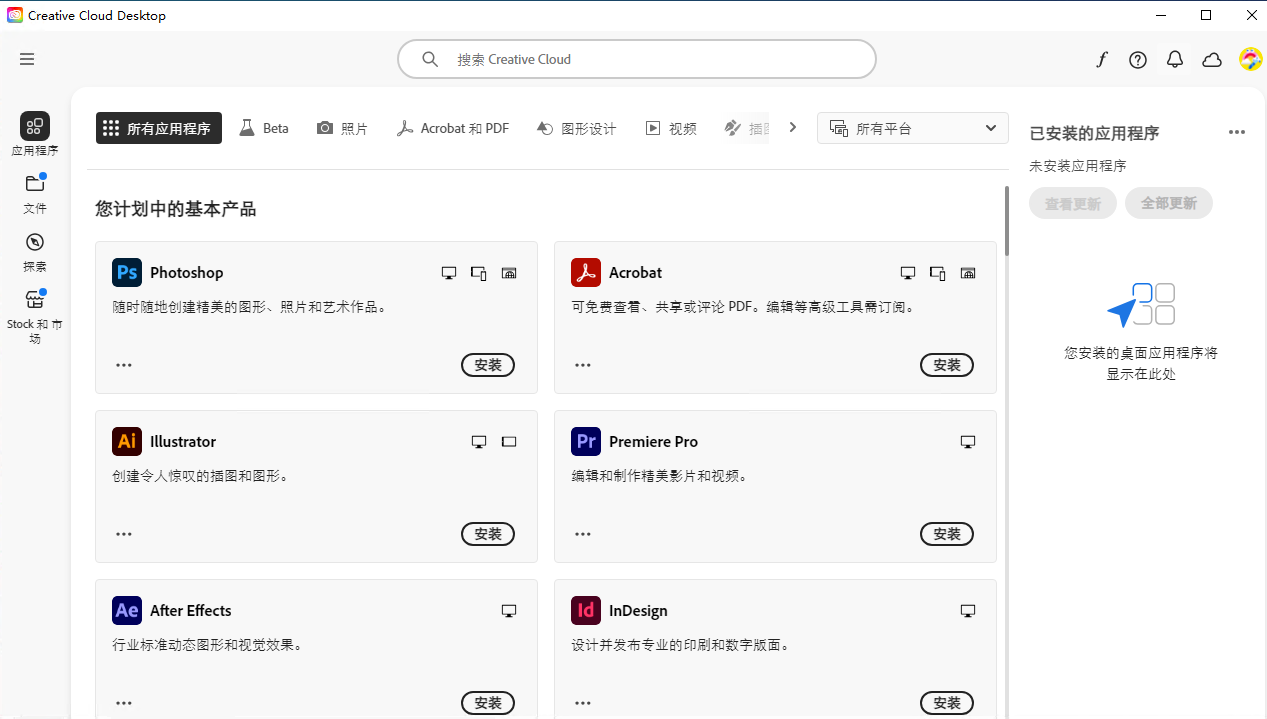1267x719 pixels.
Task: Open more options for After Effects card
Action: tap(124, 703)
